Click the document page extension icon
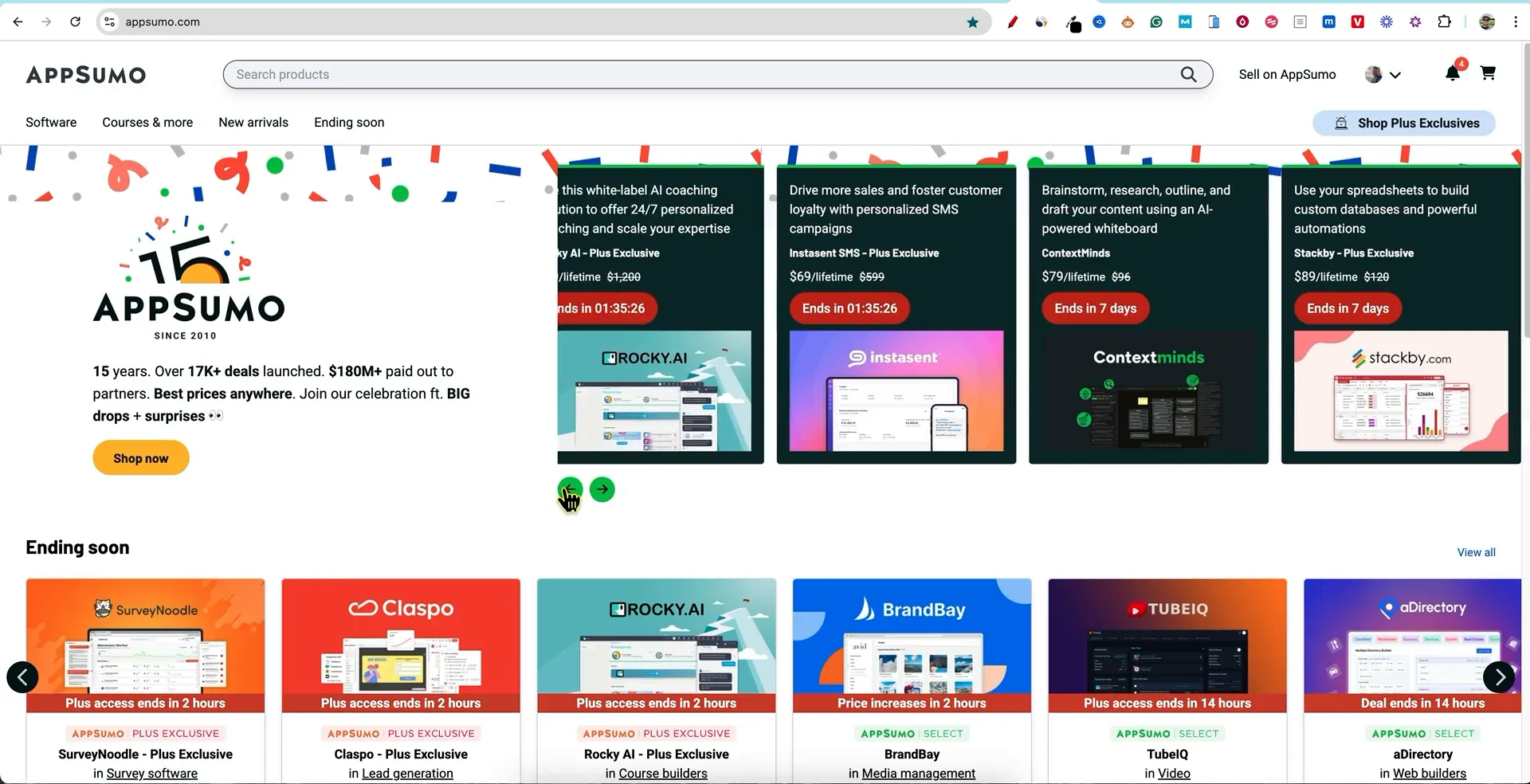1530x784 pixels. (x=1300, y=22)
